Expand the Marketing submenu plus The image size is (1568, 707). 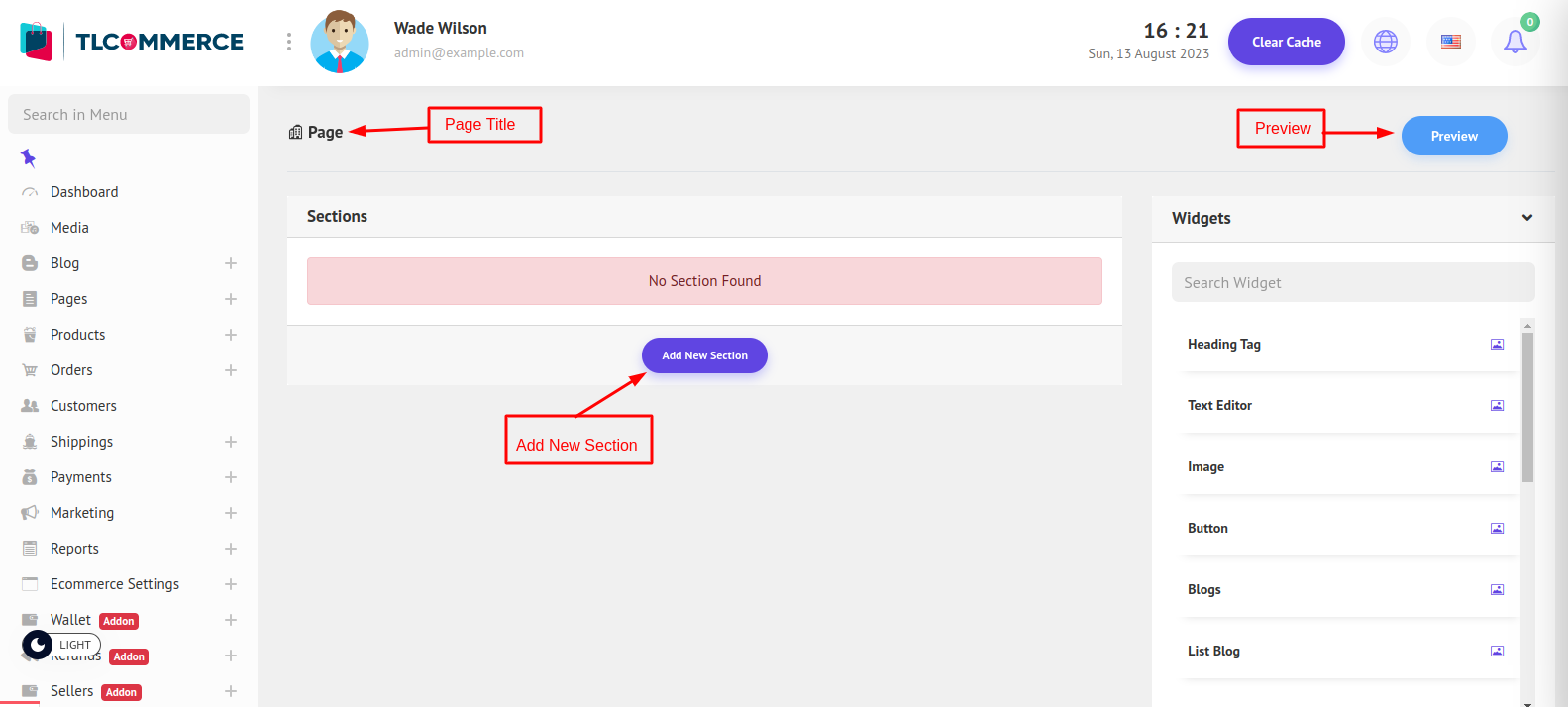(231, 513)
